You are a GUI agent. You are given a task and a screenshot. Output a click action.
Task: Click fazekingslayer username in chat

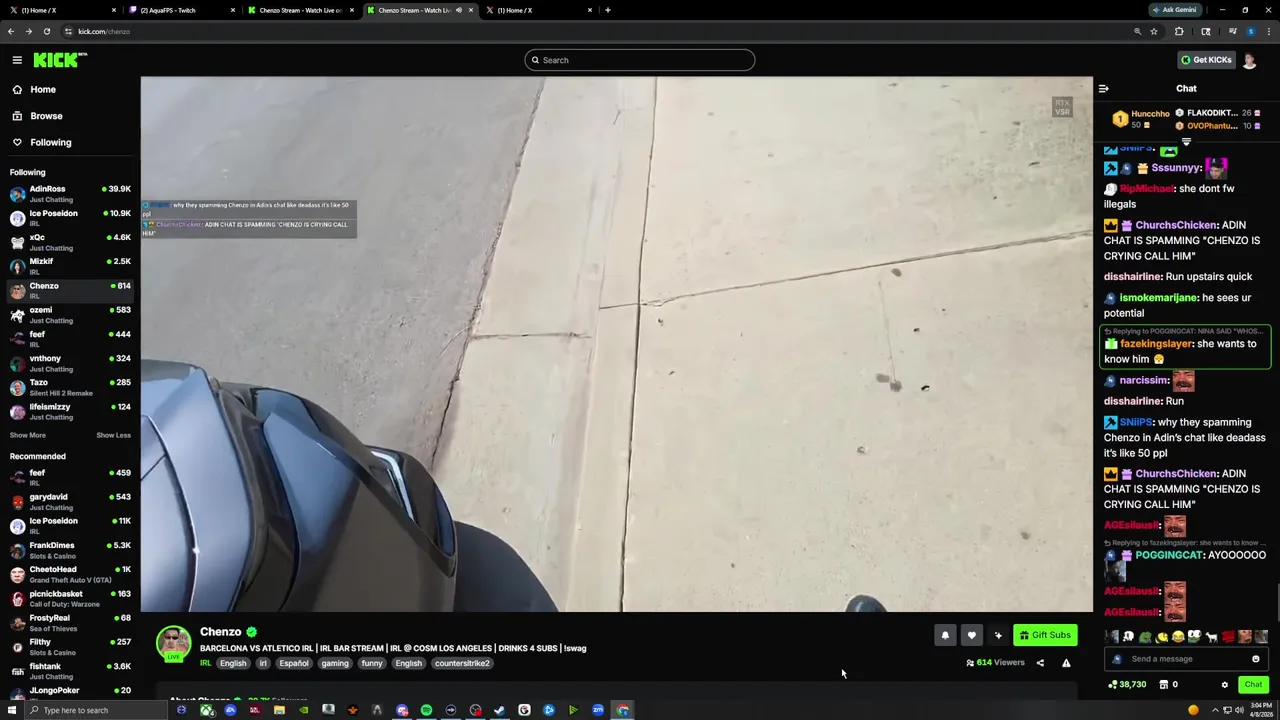(x=1156, y=344)
